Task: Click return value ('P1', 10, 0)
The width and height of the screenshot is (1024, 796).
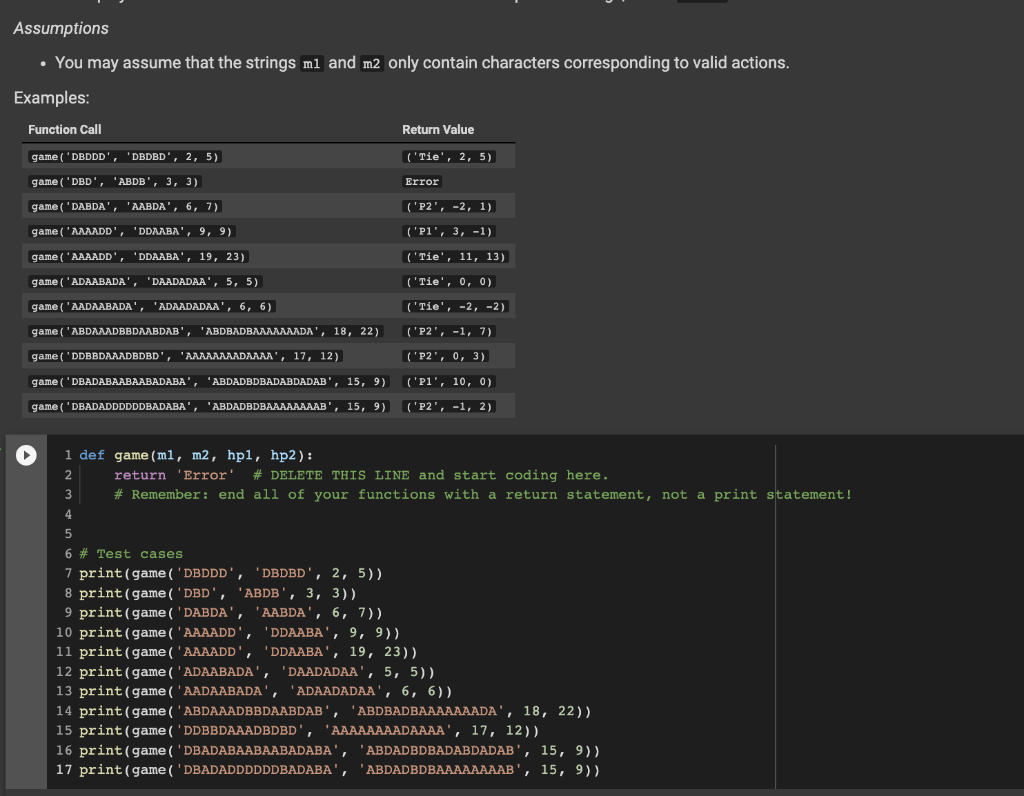Action: [x=449, y=381]
